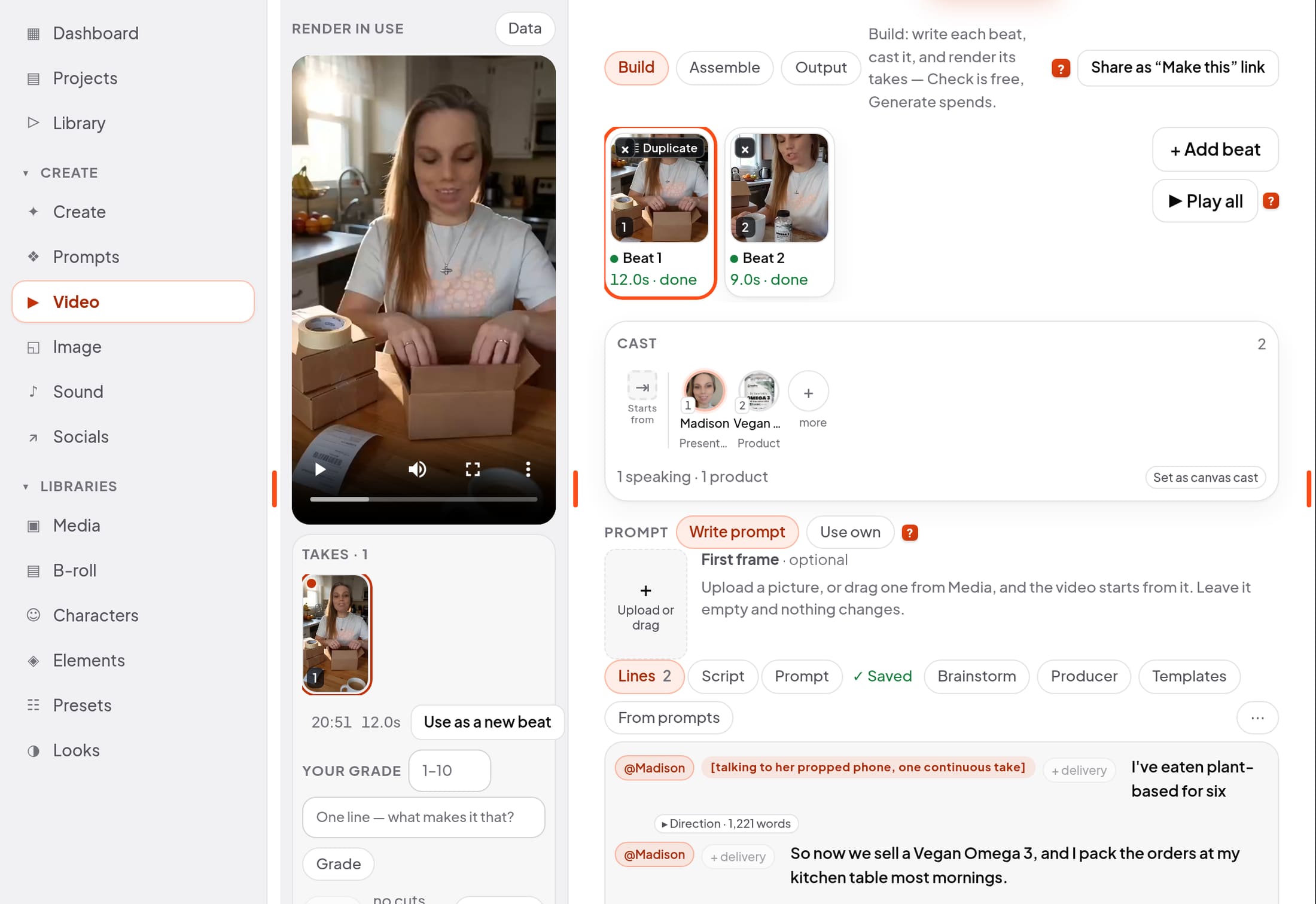
Task: Open the Brainstorm tab
Action: (976, 676)
